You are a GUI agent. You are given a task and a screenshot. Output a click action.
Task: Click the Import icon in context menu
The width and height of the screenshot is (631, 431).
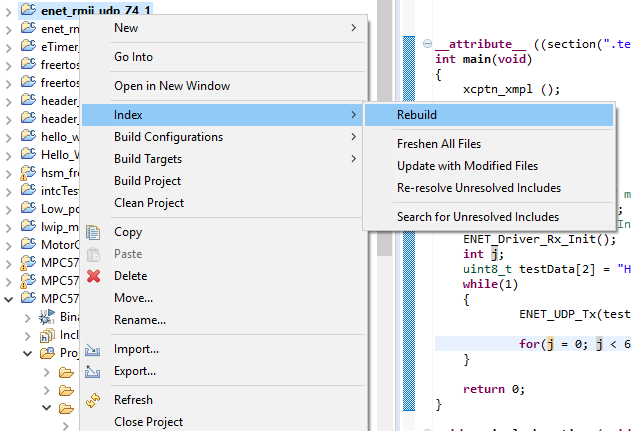[93, 350]
